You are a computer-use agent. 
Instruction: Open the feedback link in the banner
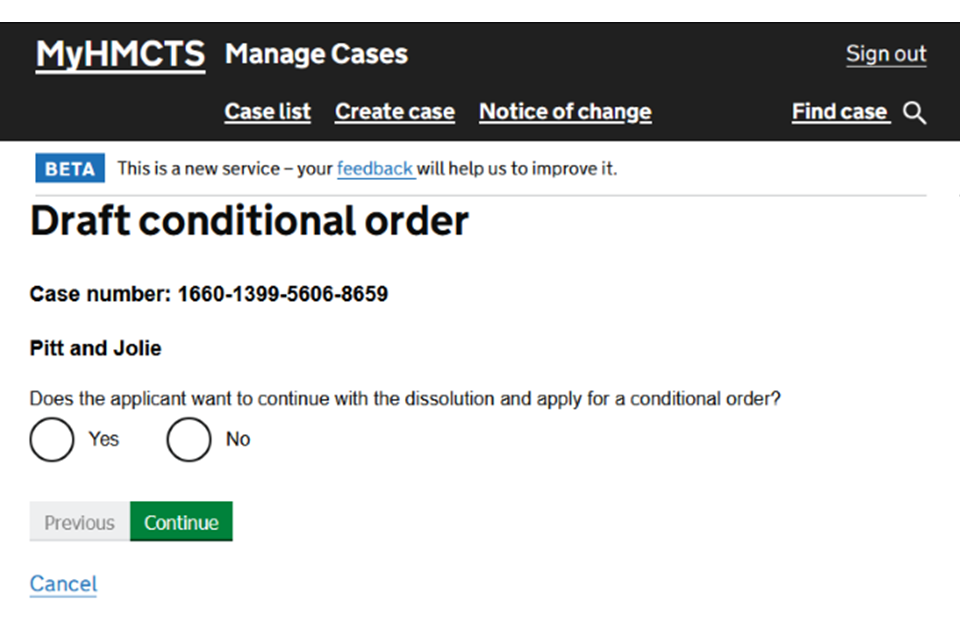(x=375, y=168)
